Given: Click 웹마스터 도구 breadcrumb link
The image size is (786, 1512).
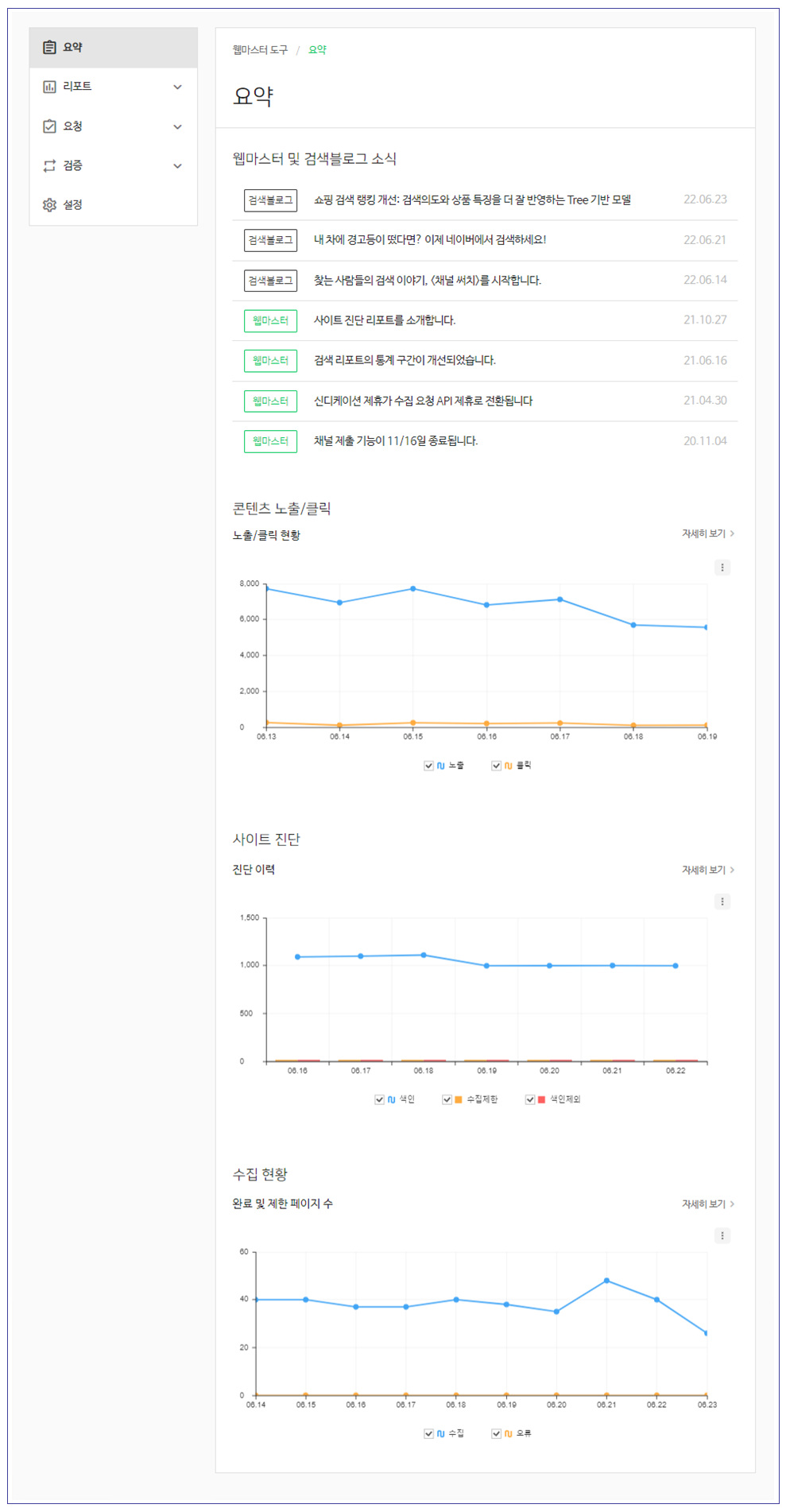Looking at the screenshot, I should pyautogui.click(x=260, y=50).
